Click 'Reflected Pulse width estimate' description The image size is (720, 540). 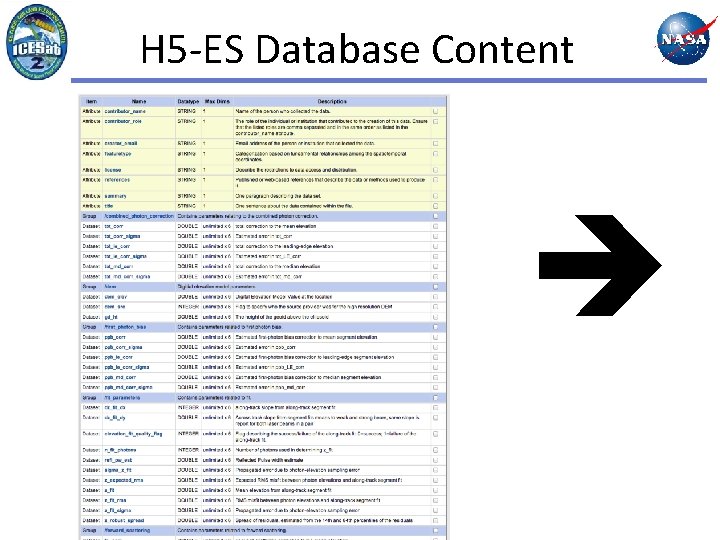coord(269,460)
